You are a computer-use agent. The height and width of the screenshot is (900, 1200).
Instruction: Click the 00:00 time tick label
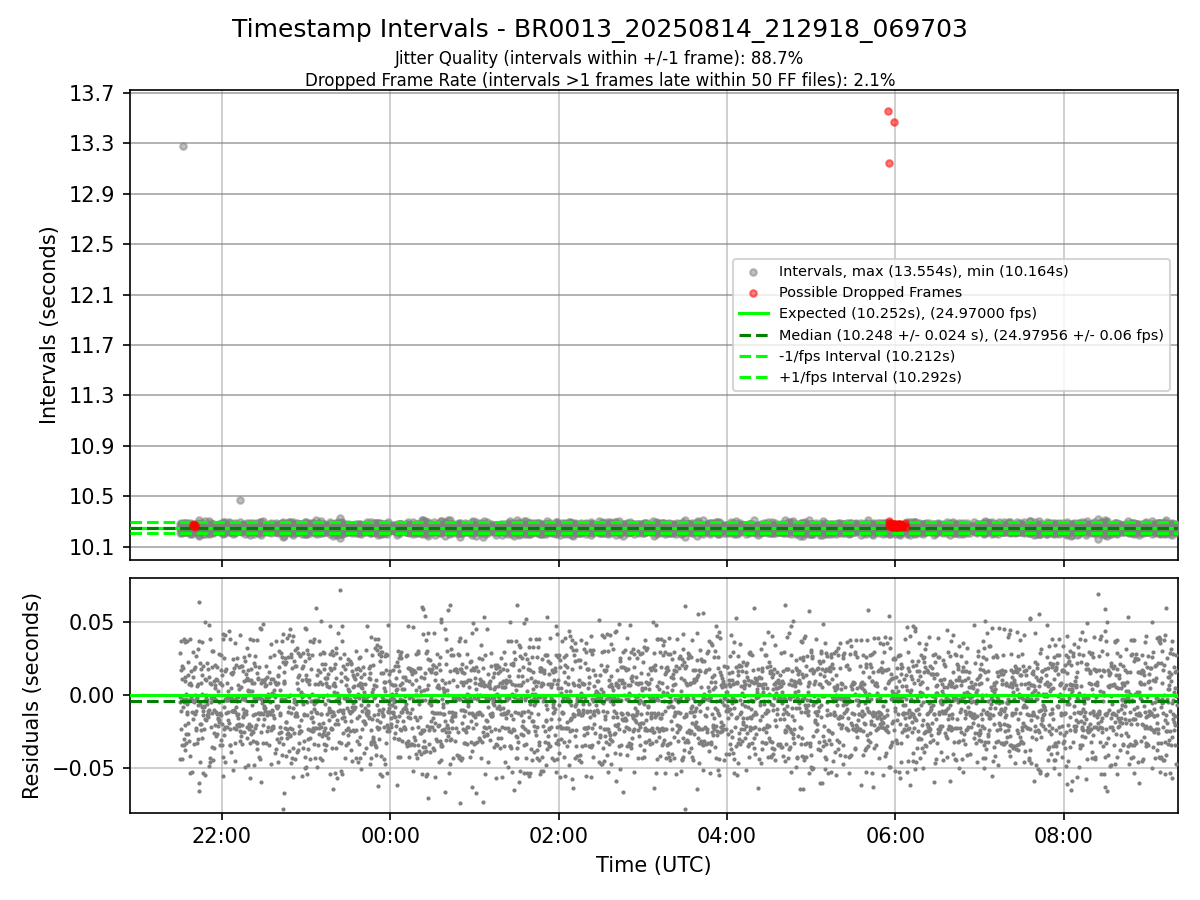pos(390,834)
